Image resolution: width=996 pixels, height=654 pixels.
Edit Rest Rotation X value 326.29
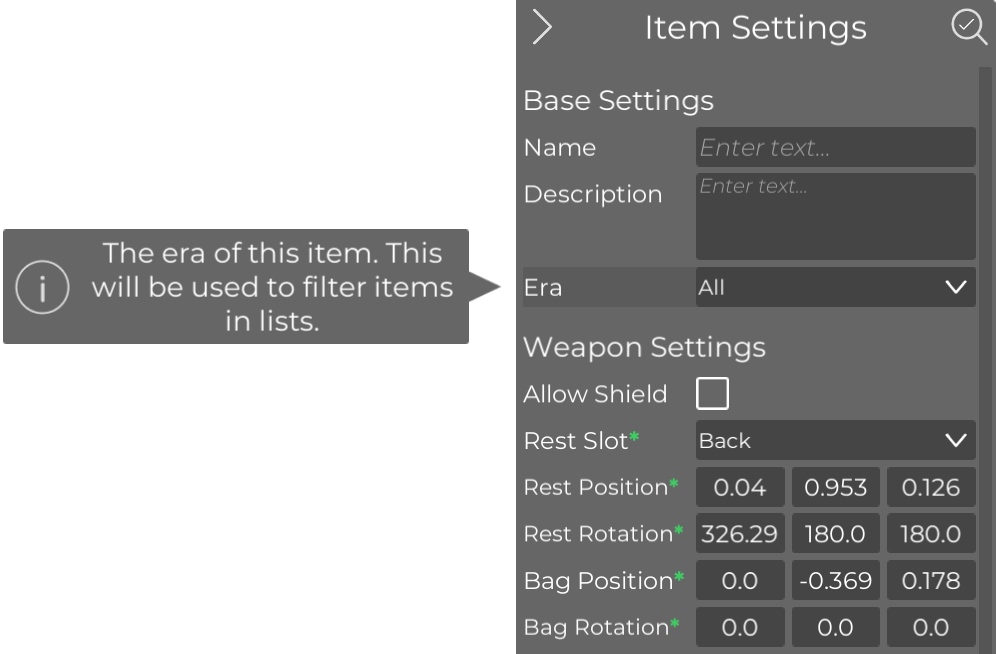tap(740, 534)
